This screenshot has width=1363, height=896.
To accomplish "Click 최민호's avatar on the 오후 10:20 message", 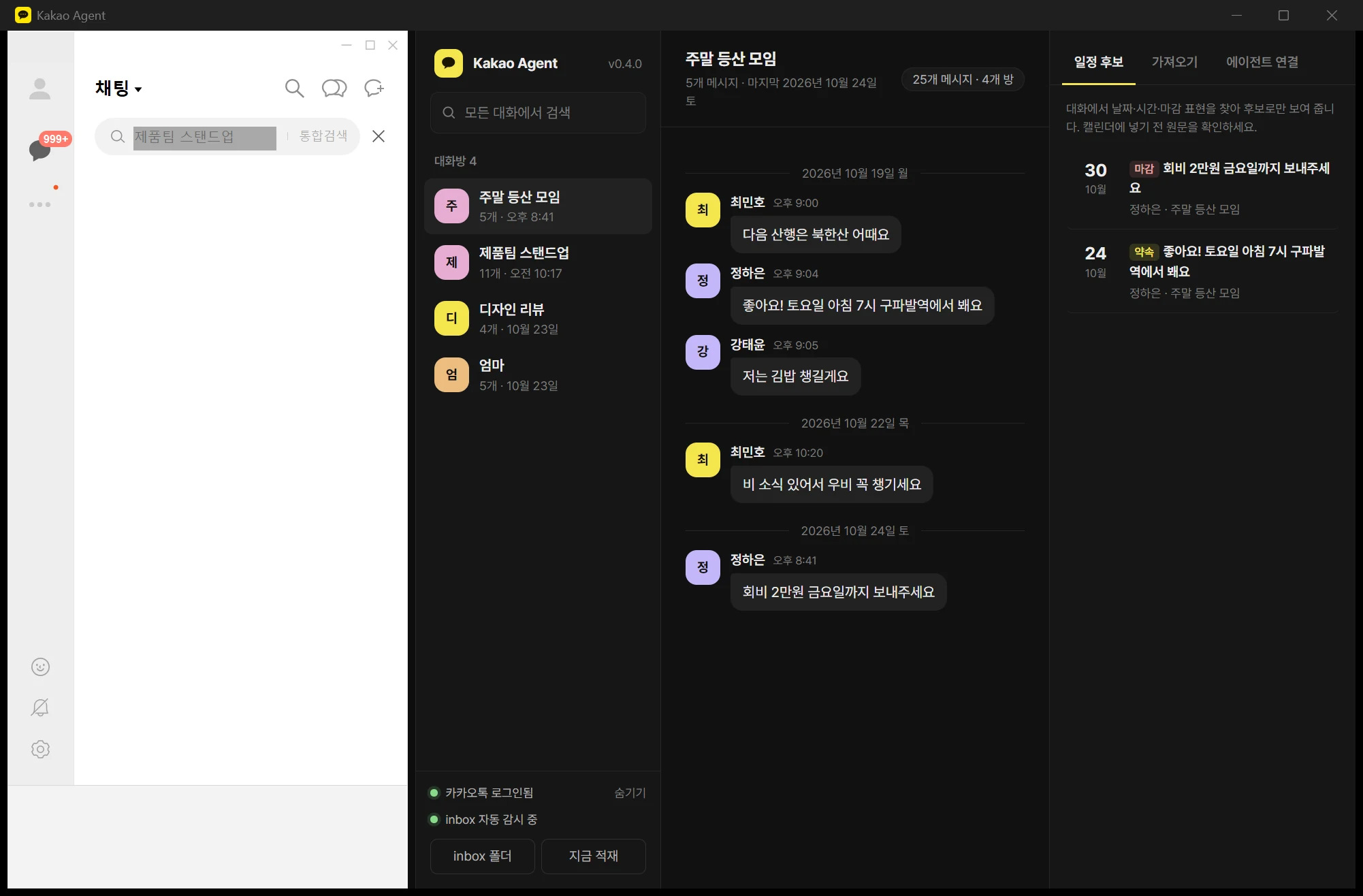I will tap(703, 460).
